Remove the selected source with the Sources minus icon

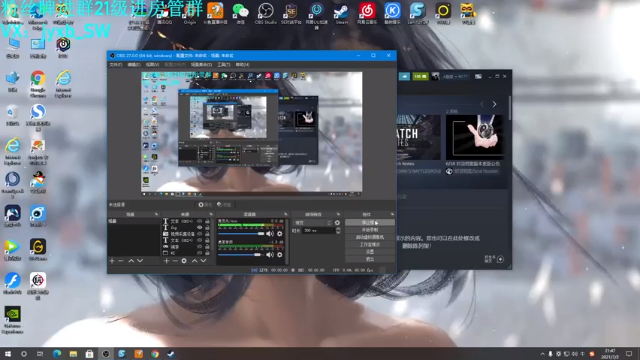click(x=175, y=260)
